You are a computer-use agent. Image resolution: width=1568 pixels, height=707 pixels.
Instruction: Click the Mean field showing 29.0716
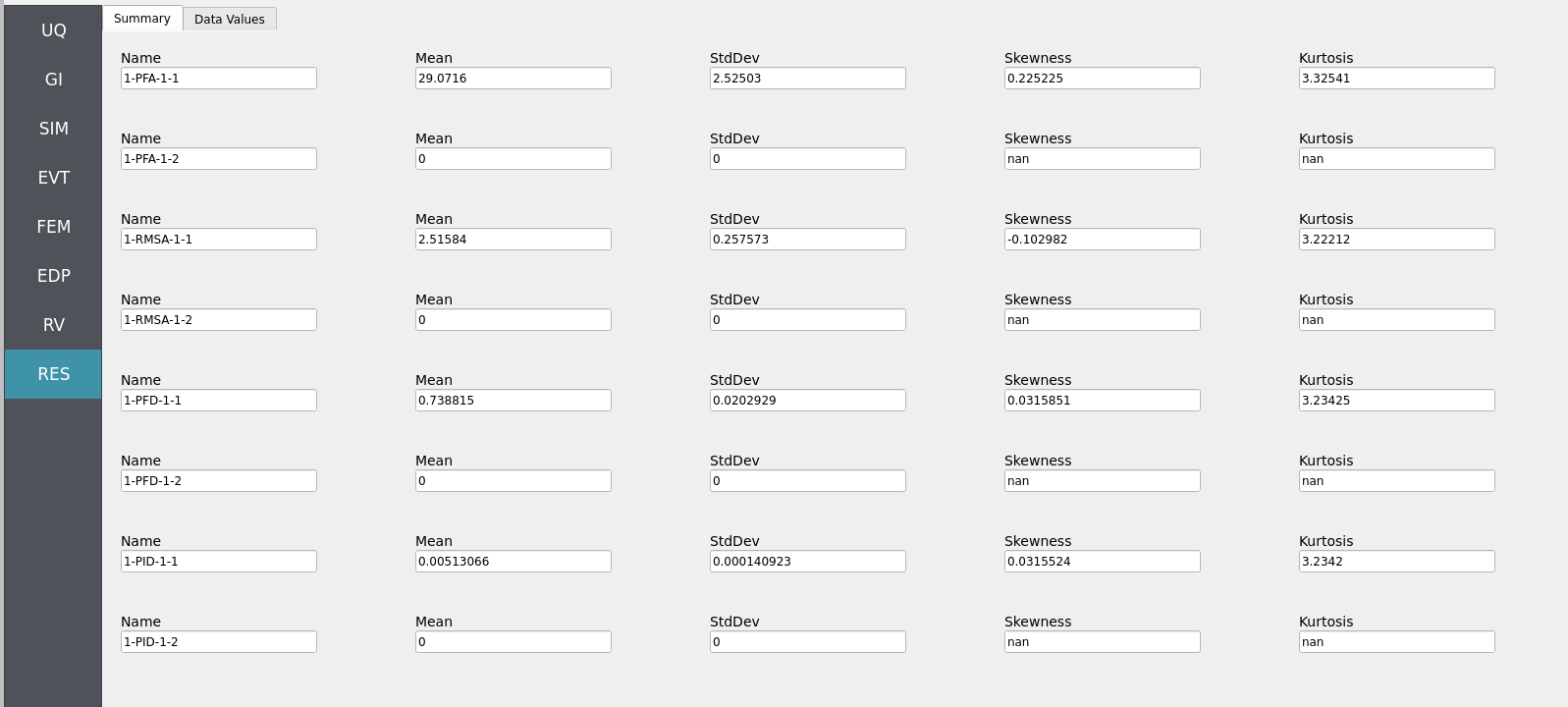[x=514, y=78]
